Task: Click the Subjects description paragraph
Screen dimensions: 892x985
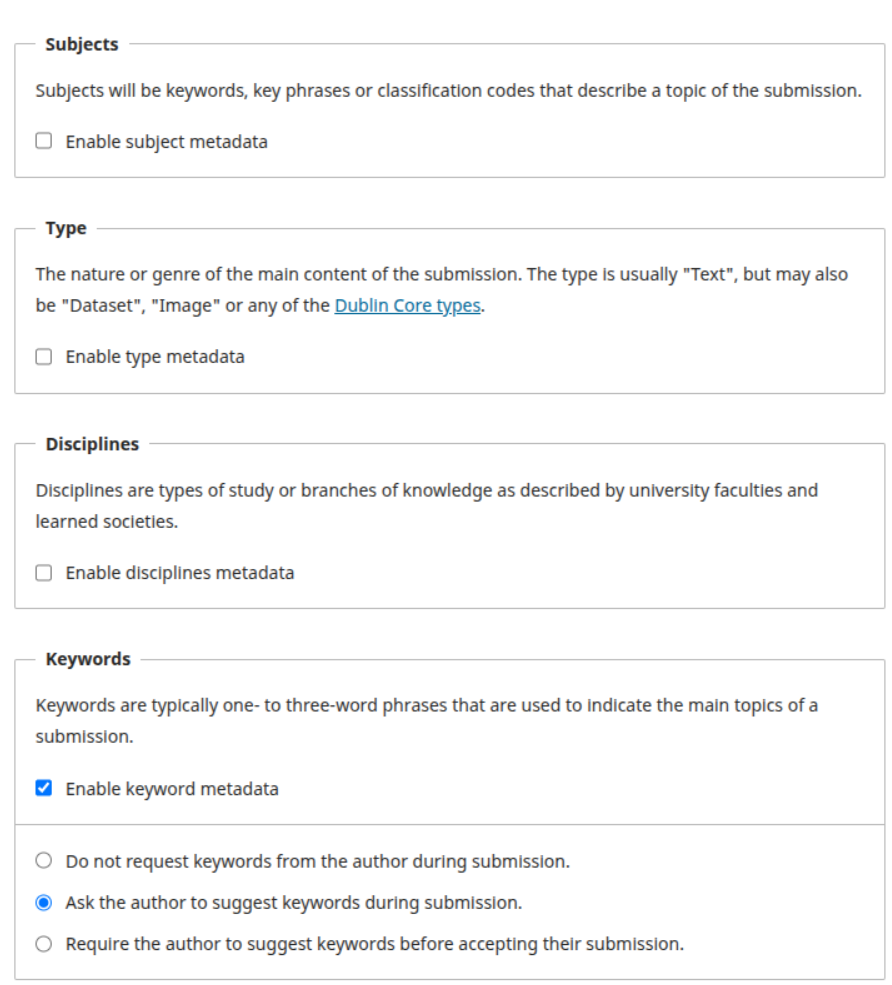Action: (449, 90)
